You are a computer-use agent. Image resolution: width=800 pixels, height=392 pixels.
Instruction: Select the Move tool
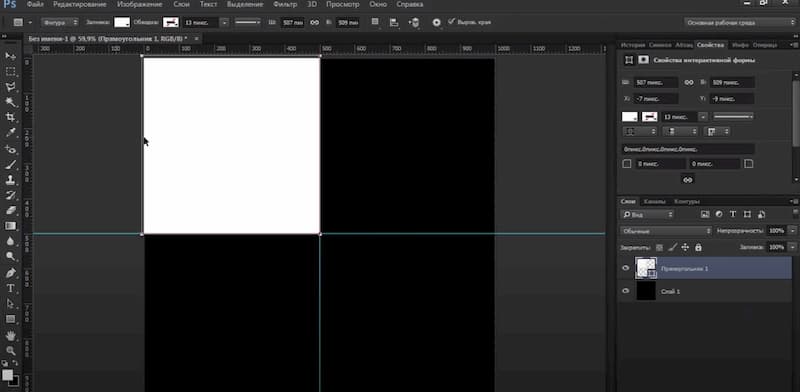pos(10,55)
